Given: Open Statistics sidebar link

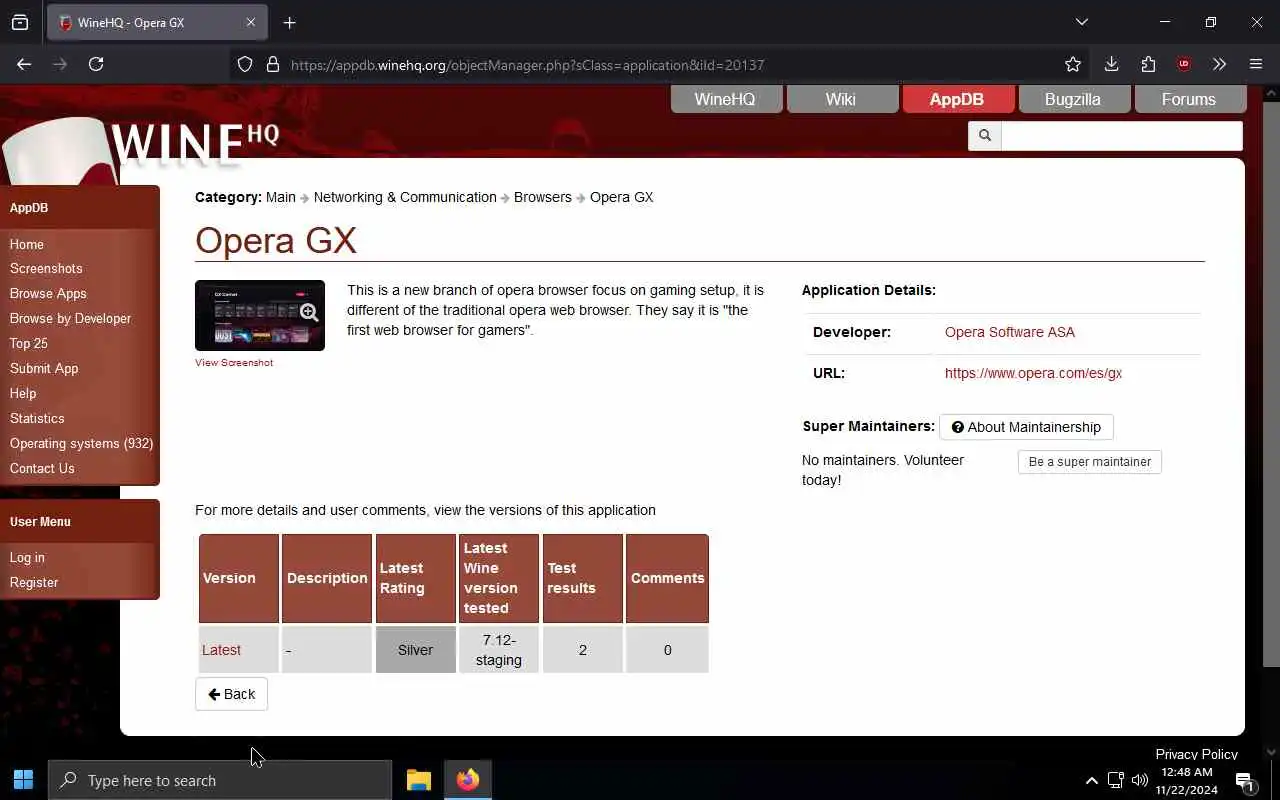Looking at the screenshot, I should point(37,418).
